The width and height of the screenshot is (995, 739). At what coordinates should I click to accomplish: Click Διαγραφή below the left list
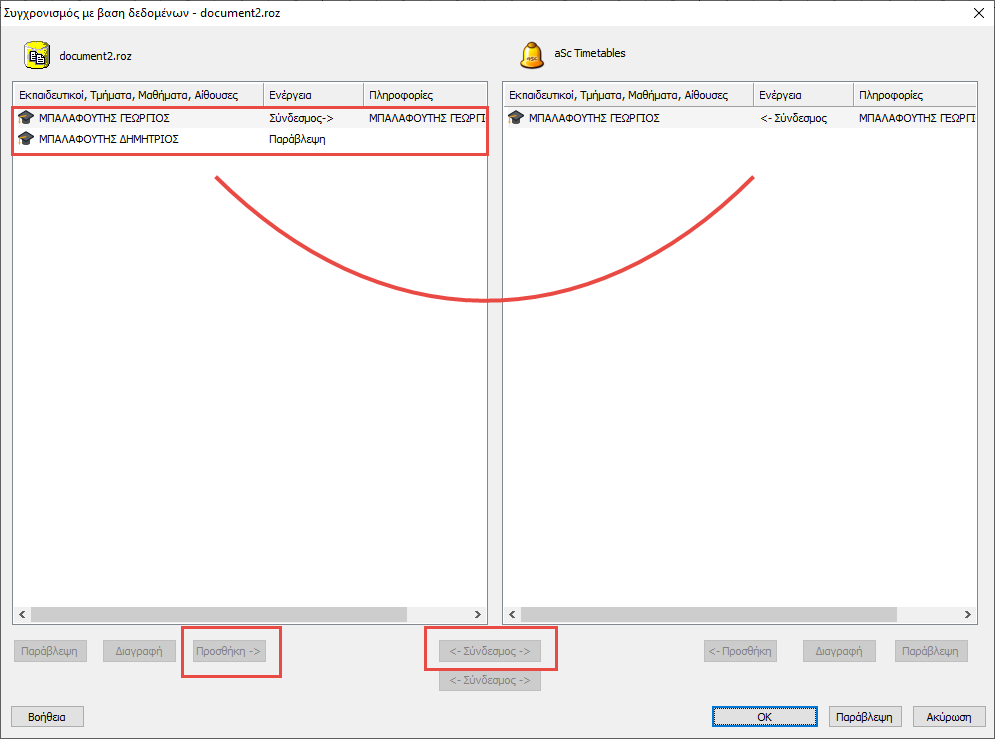coord(139,651)
